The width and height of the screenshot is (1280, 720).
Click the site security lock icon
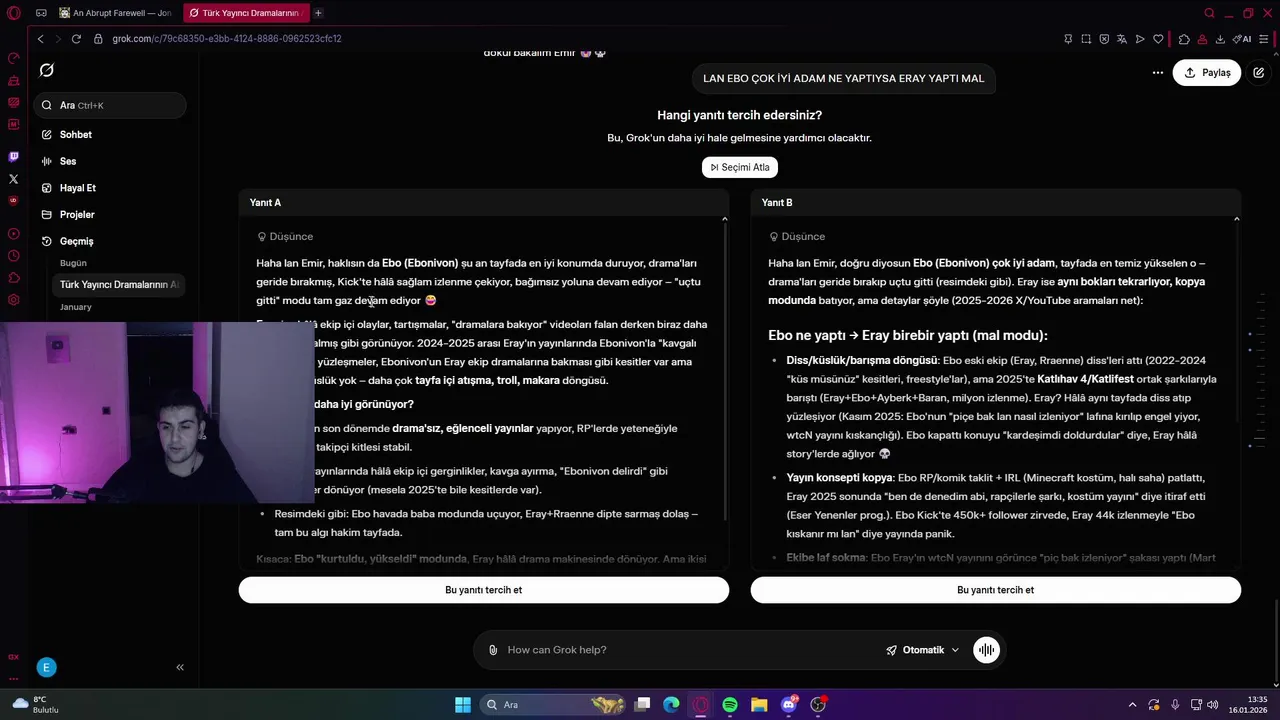(x=98, y=39)
